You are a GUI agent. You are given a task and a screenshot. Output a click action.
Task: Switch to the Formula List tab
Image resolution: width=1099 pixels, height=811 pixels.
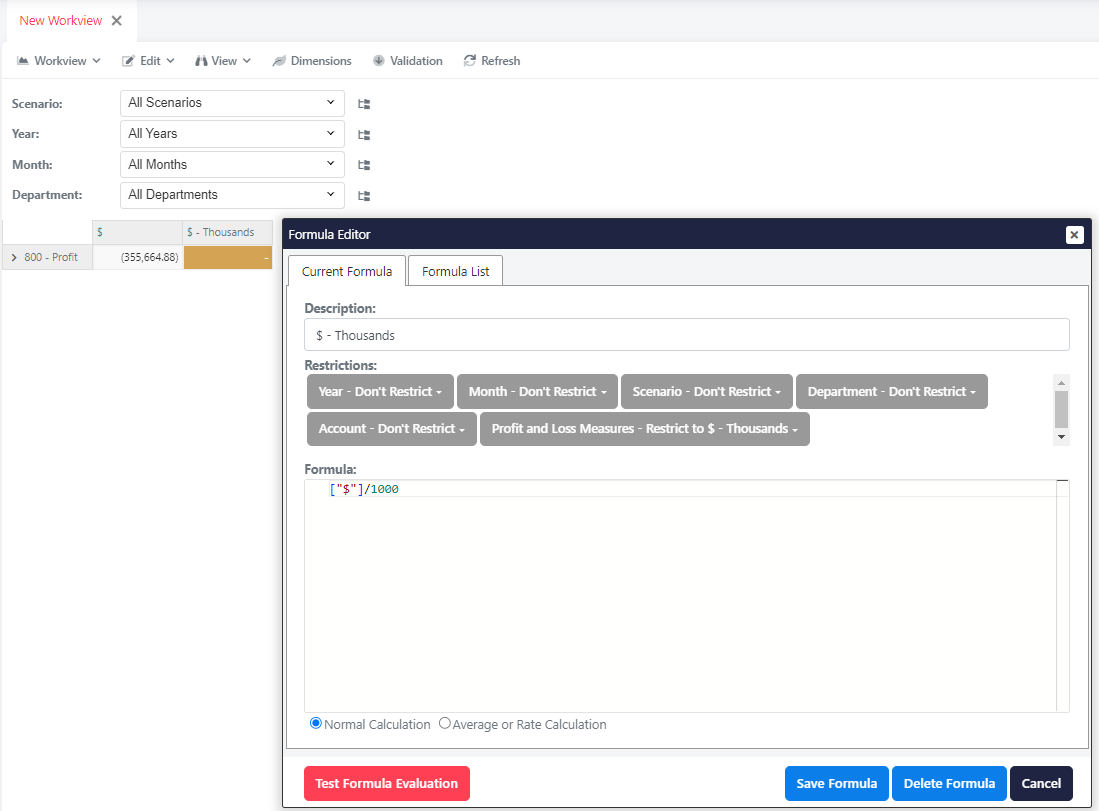[455, 271]
